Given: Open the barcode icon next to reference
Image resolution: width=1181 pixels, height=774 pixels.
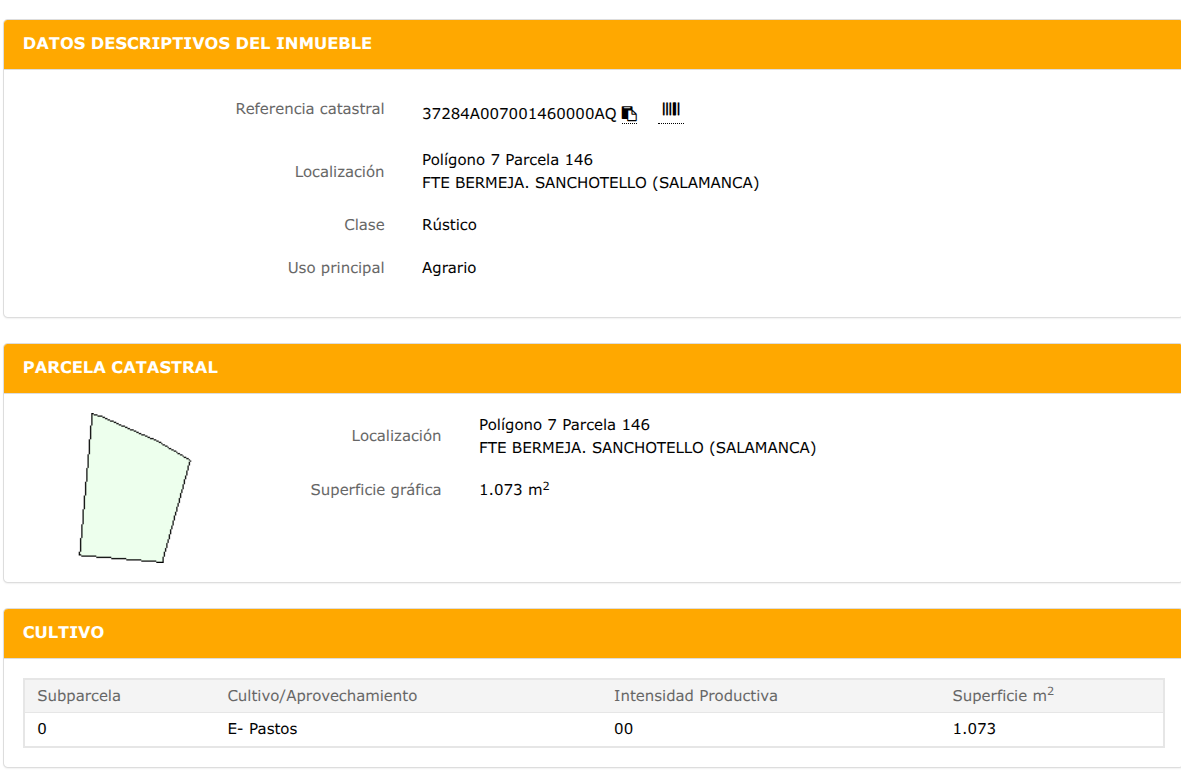Looking at the screenshot, I should [x=670, y=110].
